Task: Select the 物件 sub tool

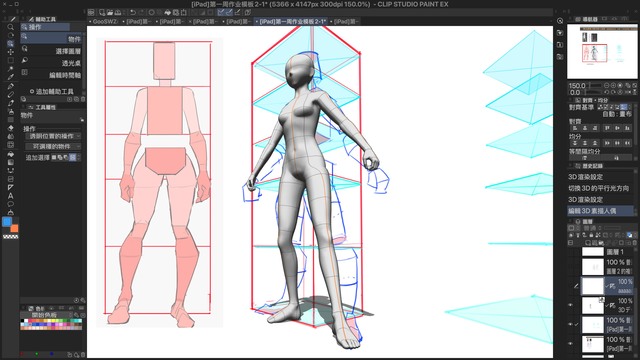Action: 52,39
